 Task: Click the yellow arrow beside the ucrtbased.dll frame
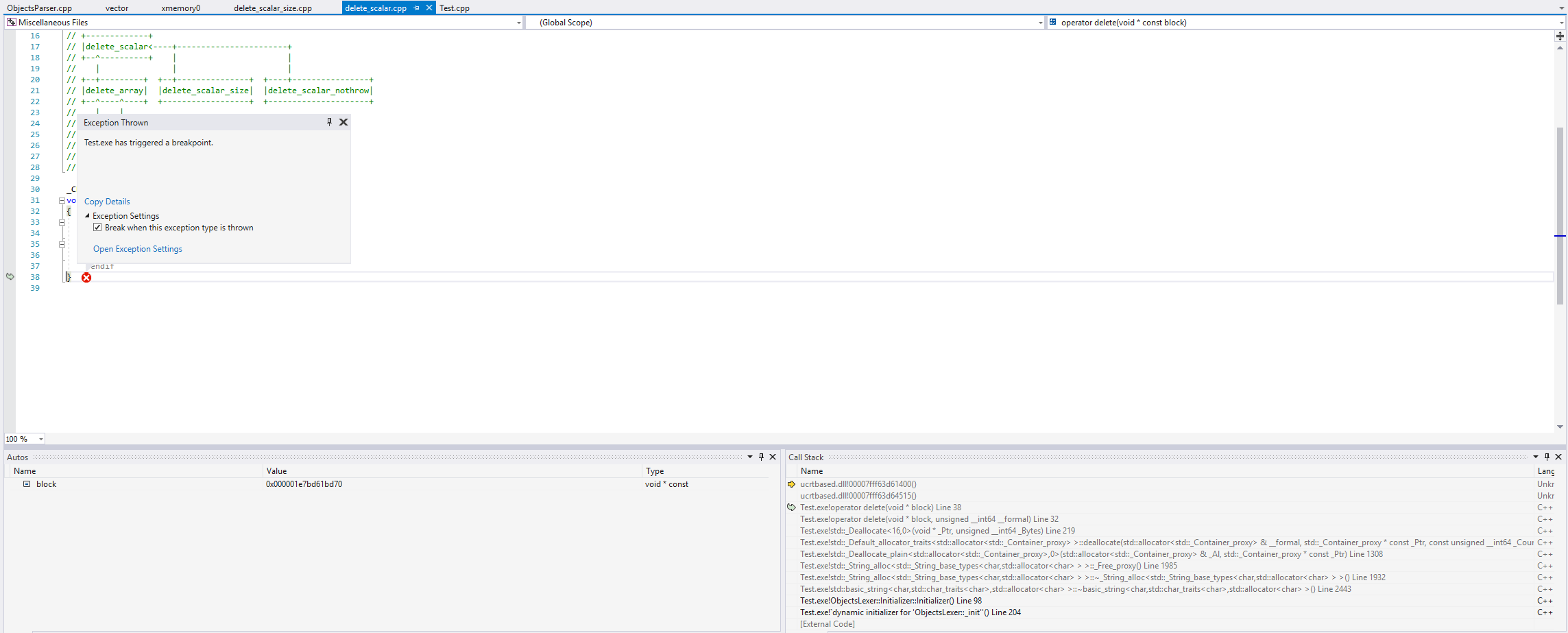coord(791,483)
